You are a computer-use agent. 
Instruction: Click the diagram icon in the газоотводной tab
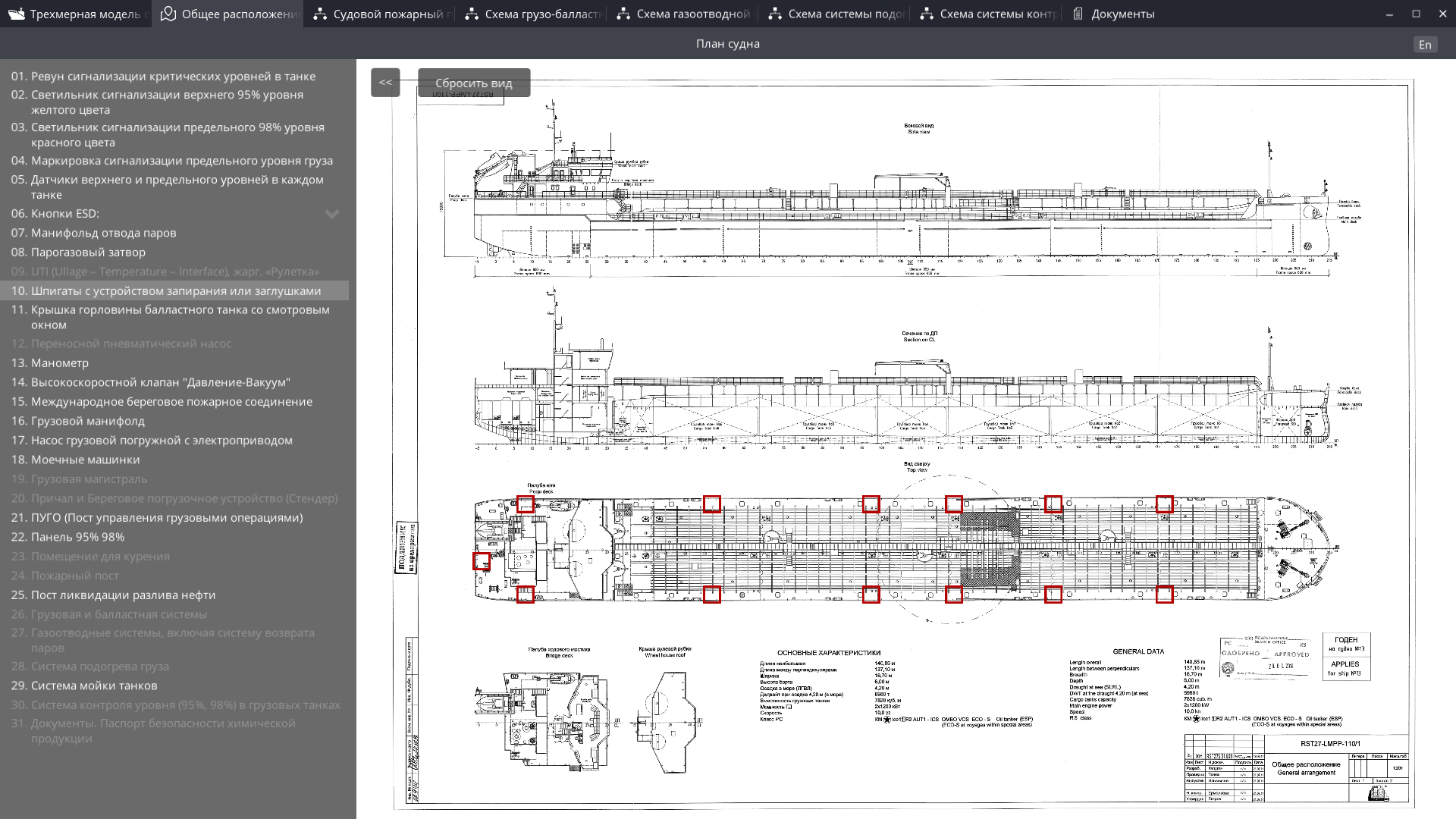pos(623,14)
